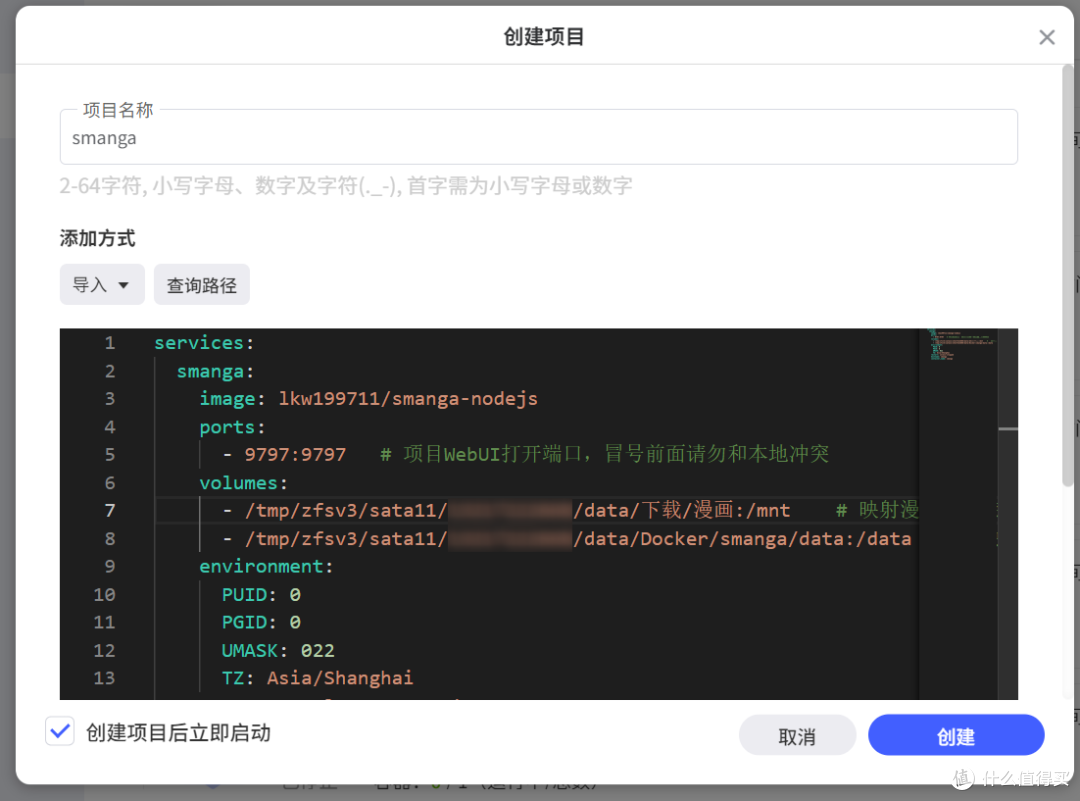Click the 'TZ: Asia/Shanghai' line

[317, 678]
